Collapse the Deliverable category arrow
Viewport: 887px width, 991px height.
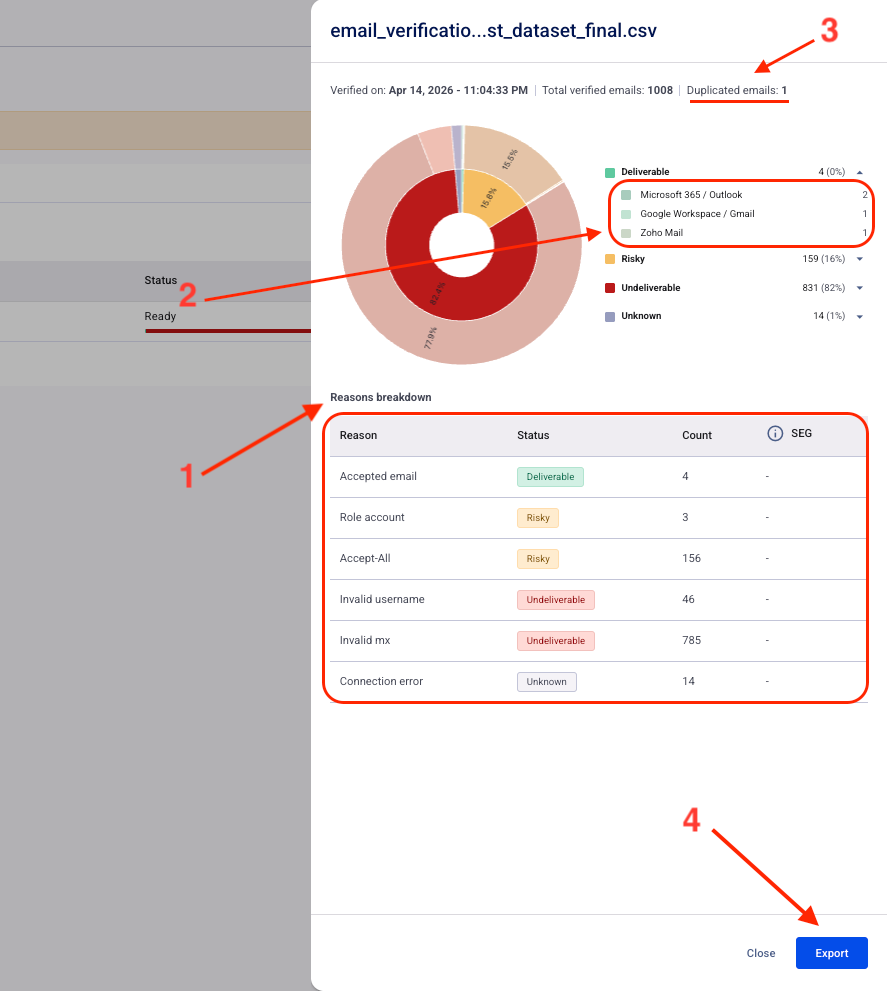coord(860,172)
